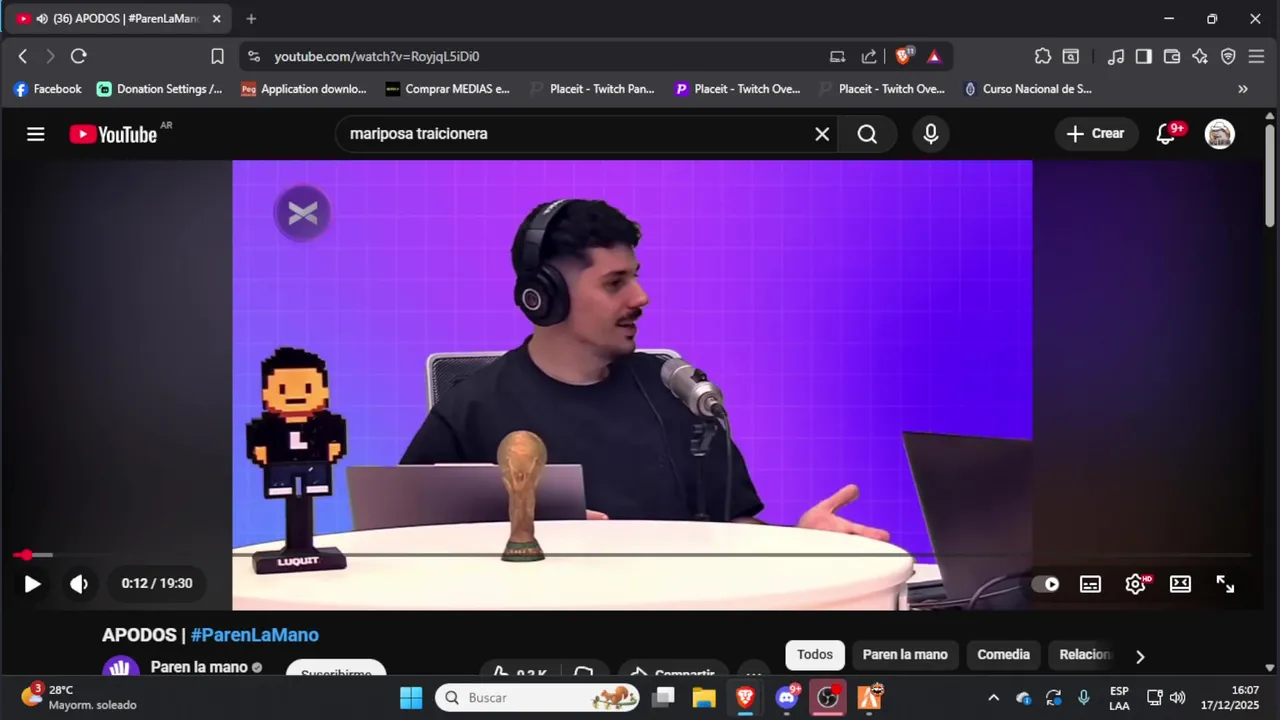Click the youtube.com address bar URL

click(x=377, y=56)
